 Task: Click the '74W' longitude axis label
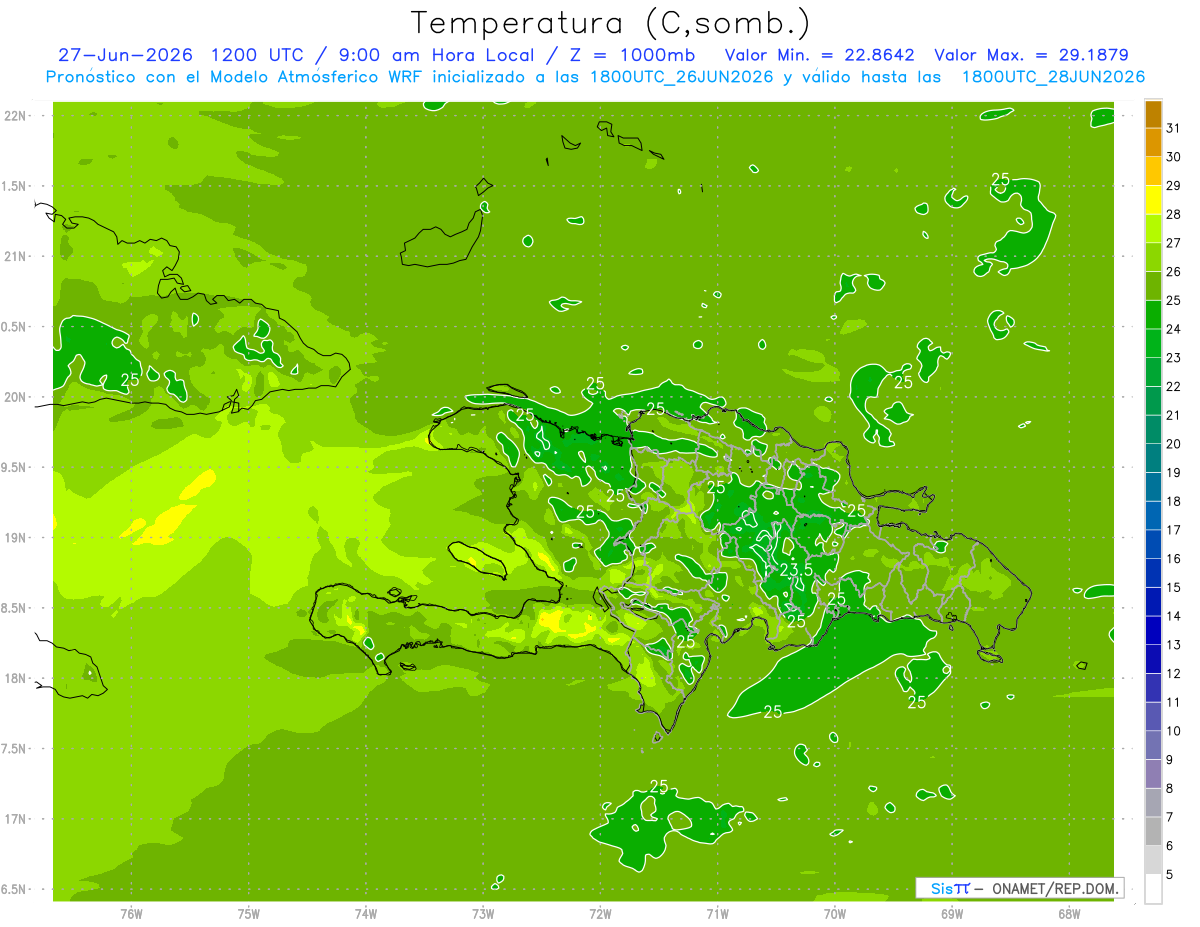pyautogui.click(x=366, y=914)
